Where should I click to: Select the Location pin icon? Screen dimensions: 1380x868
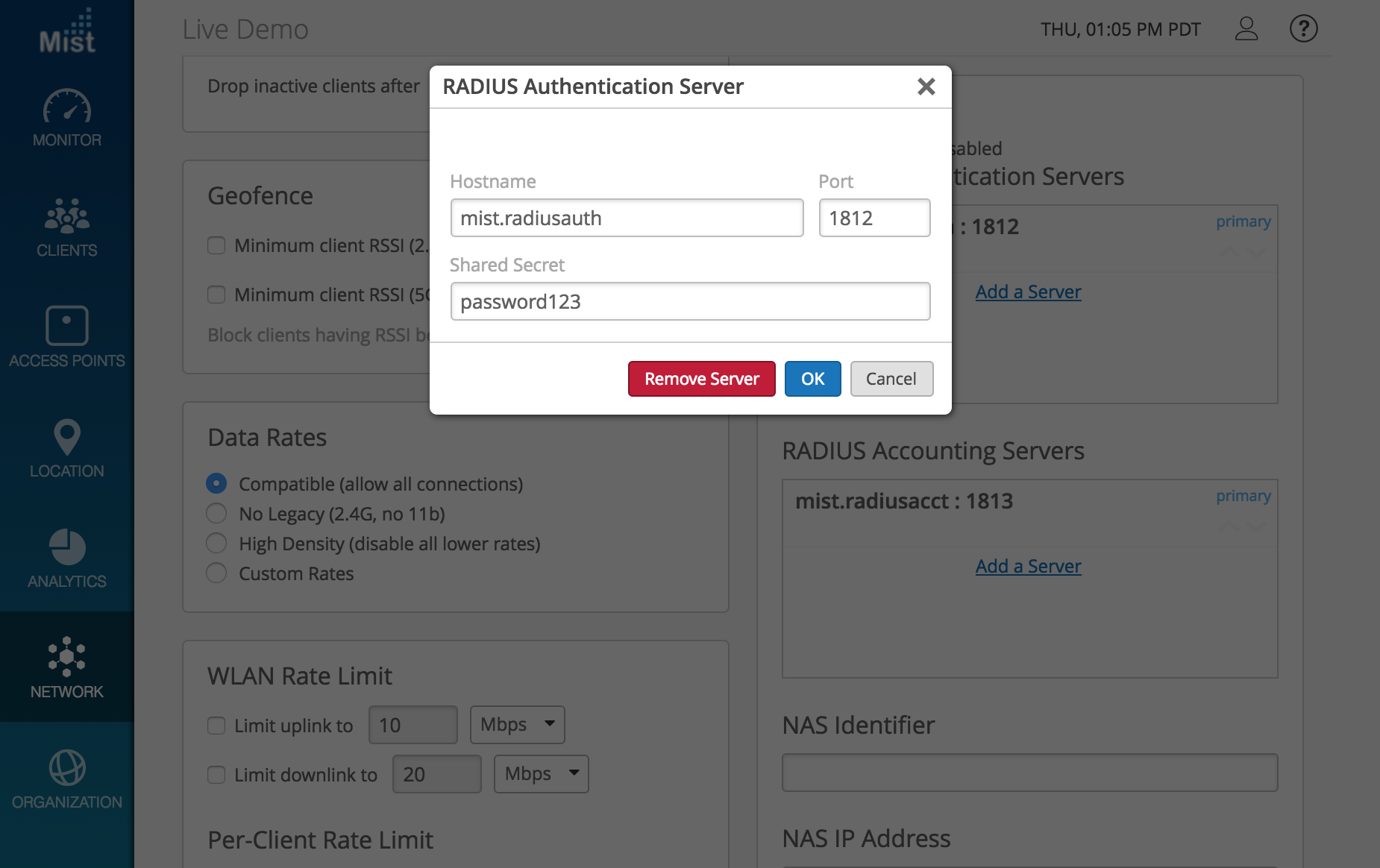pos(67,436)
